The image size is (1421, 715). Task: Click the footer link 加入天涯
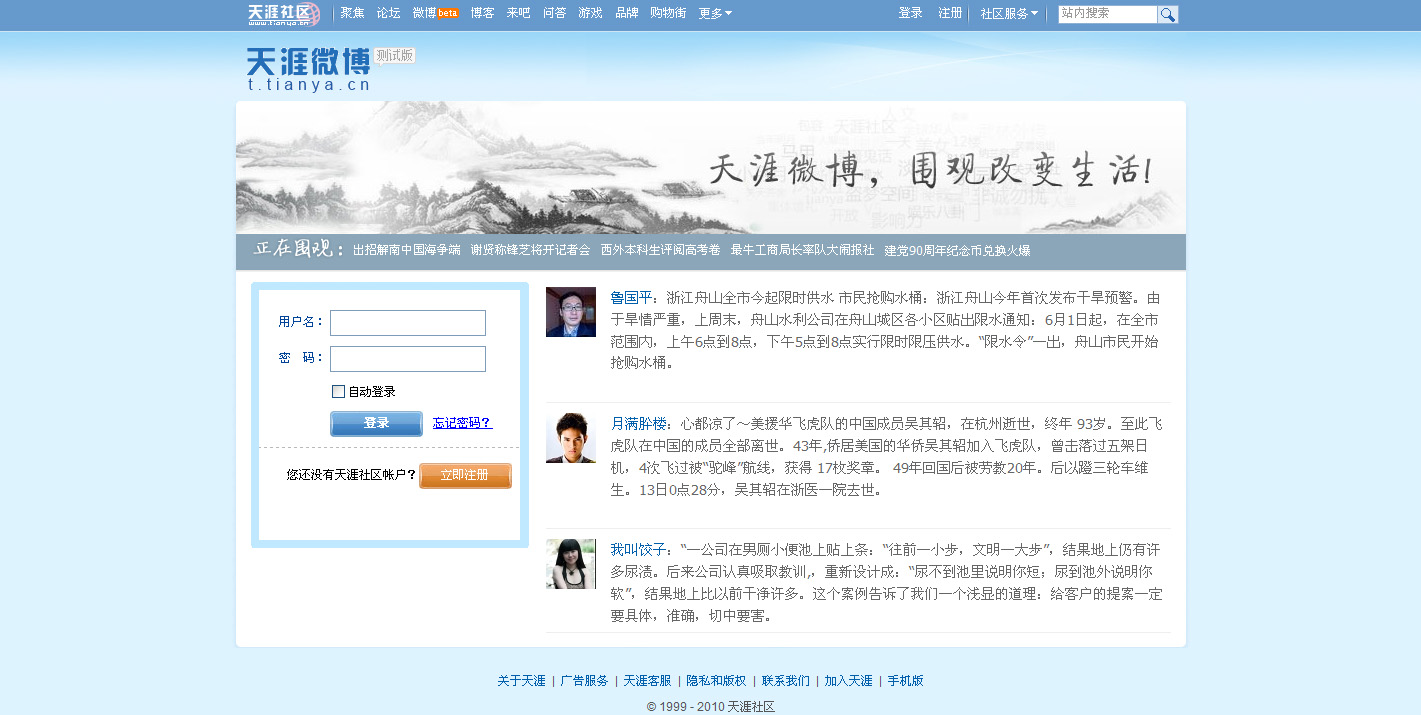pyautogui.click(x=849, y=681)
